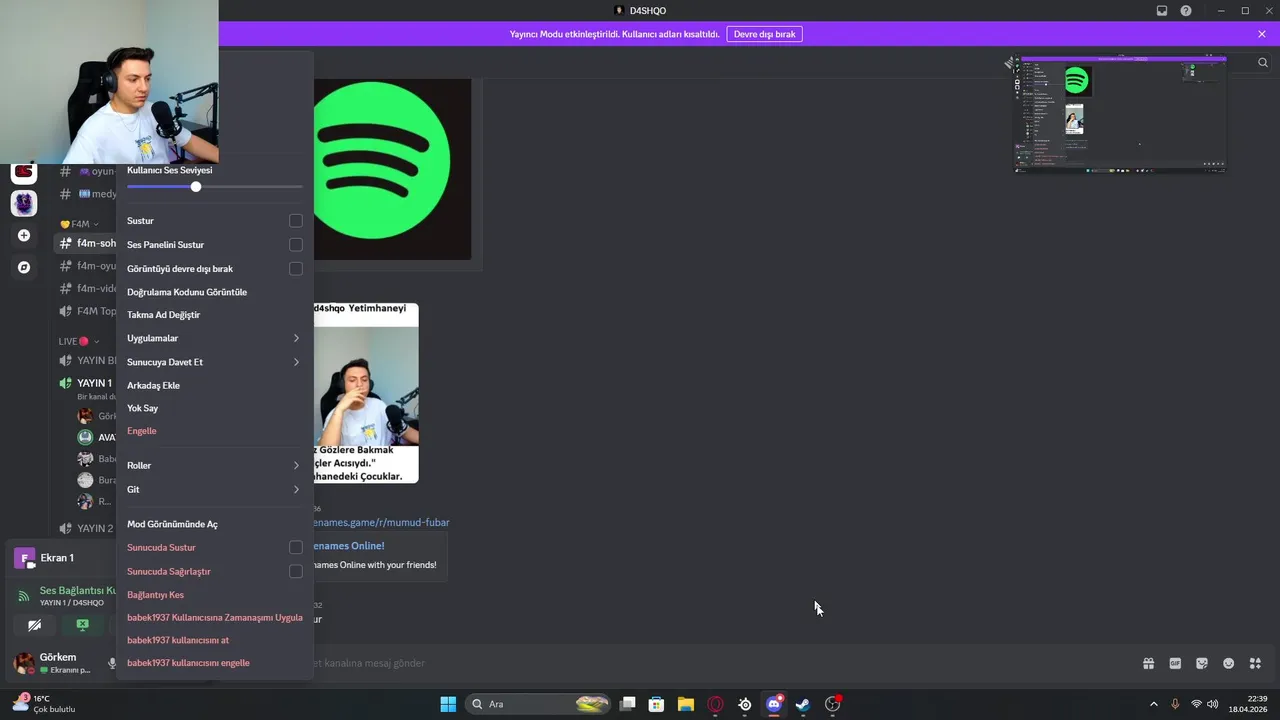Open Codenames Online embed title
1280x720 pixels.
pyautogui.click(x=348, y=546)
